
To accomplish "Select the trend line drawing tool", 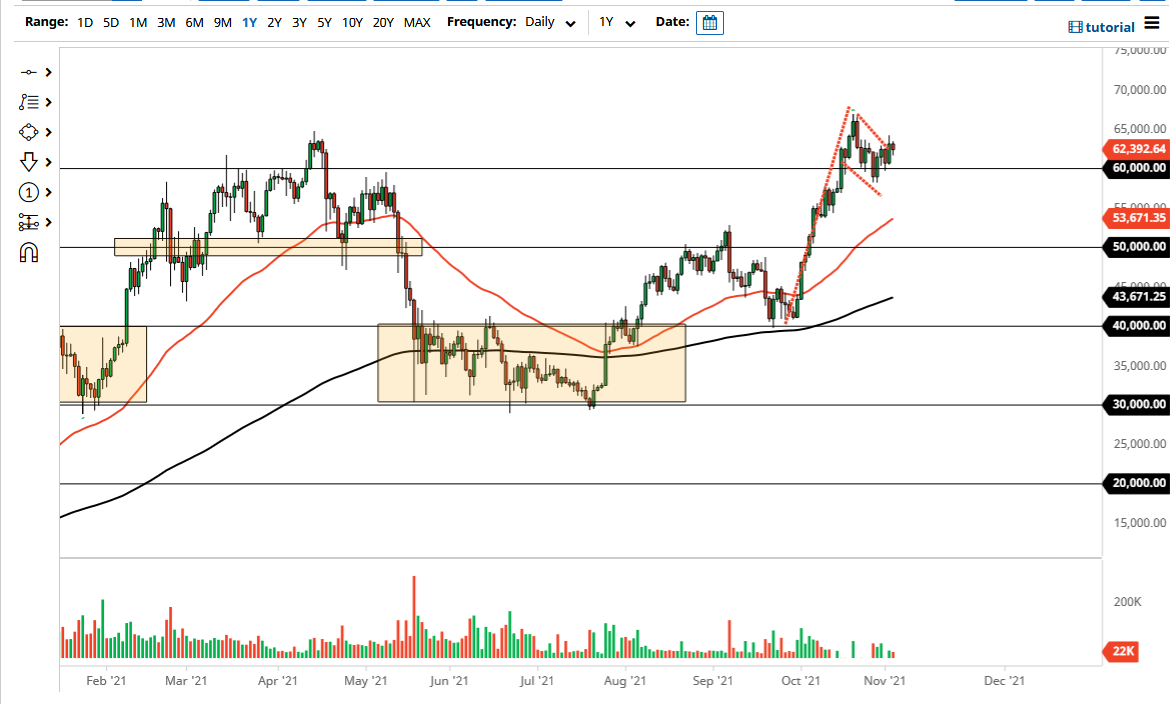I will 27,72.
